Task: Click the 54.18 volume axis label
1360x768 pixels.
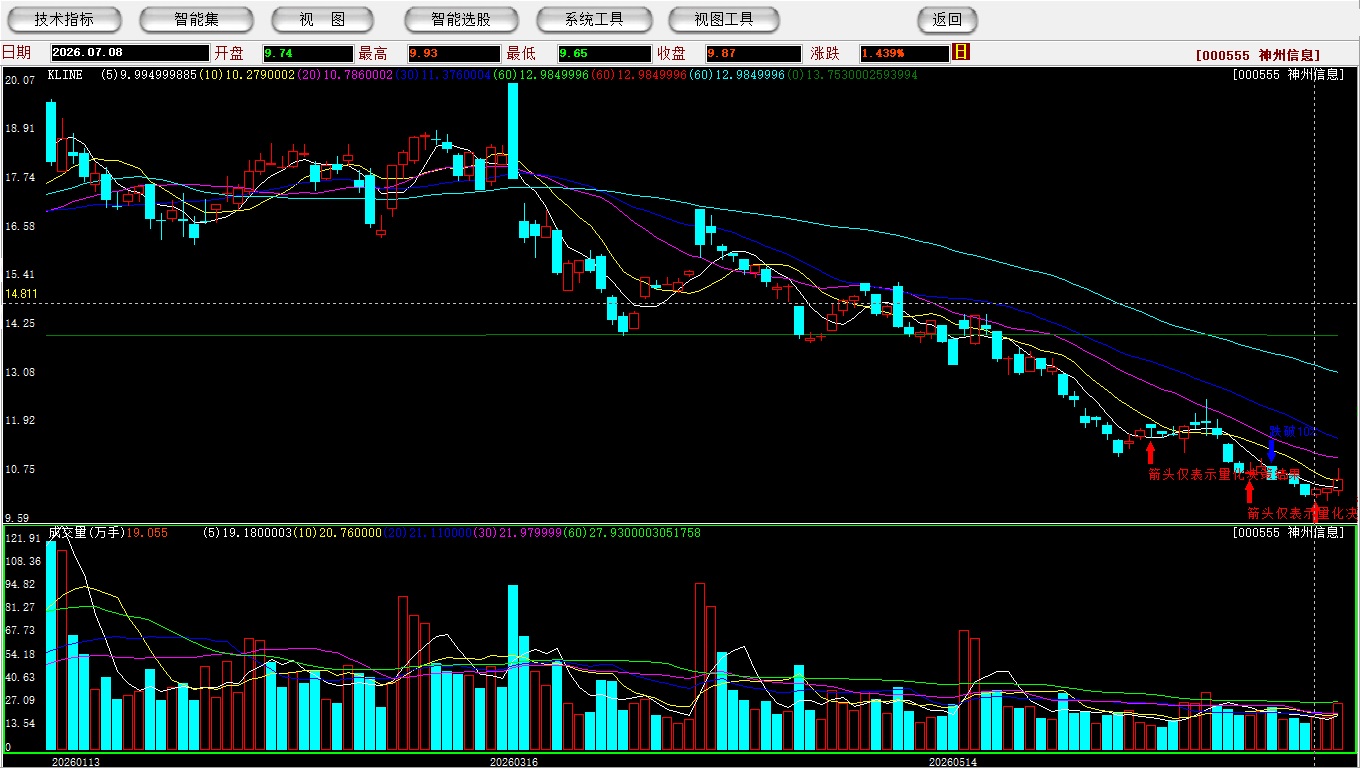Action: click(x=20, y=654)
